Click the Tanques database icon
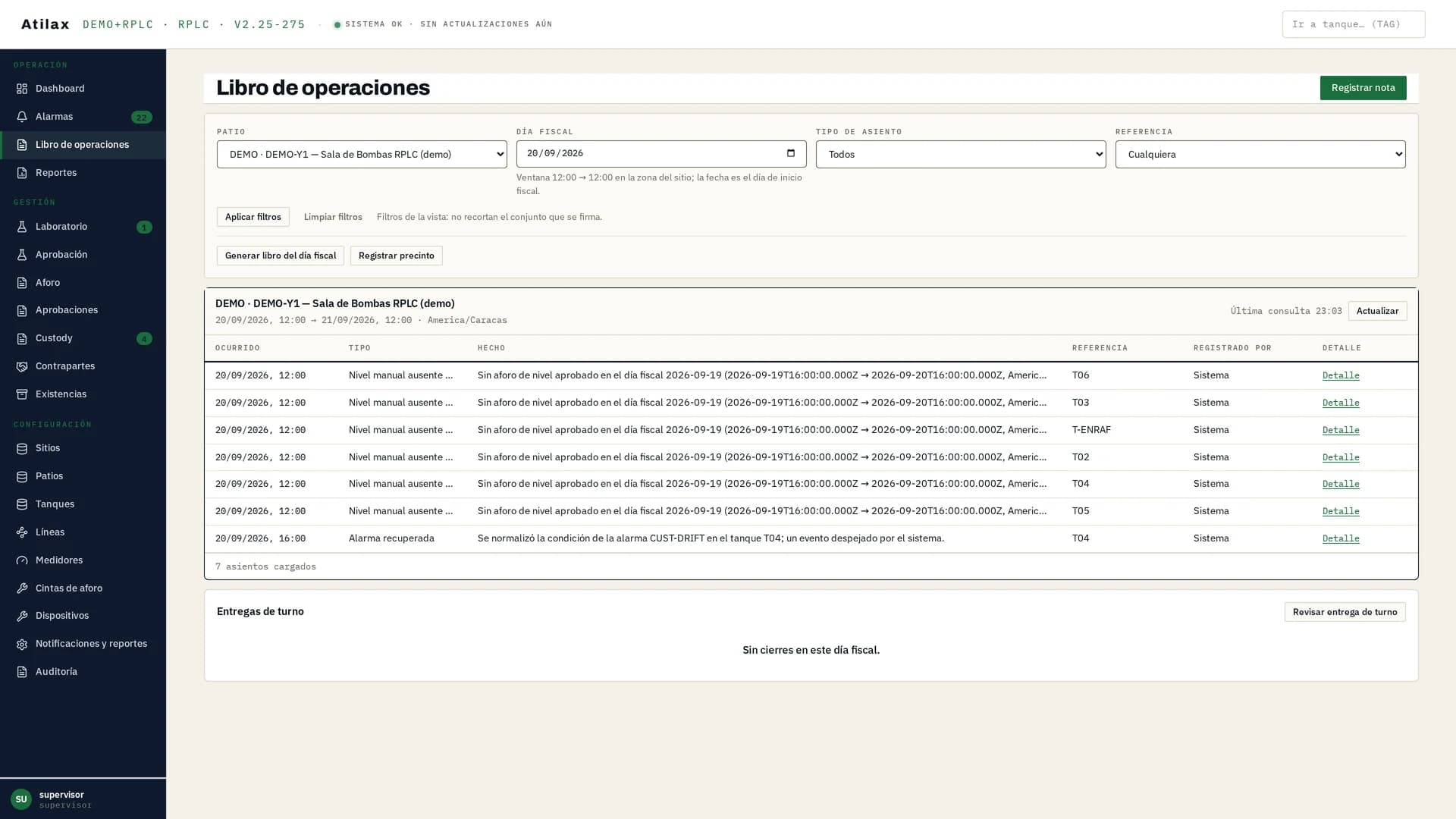The width and height of the screenshot is (1456, 819). [22, 504]
